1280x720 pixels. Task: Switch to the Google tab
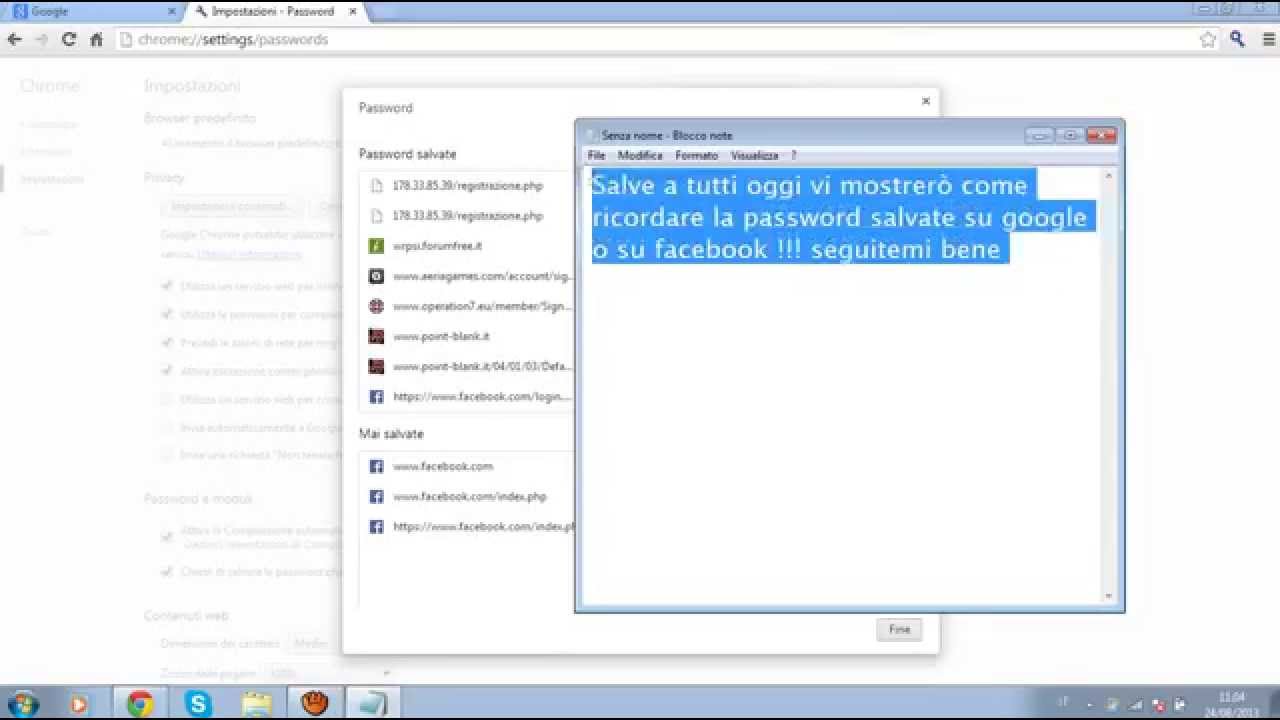pos(92,12)
